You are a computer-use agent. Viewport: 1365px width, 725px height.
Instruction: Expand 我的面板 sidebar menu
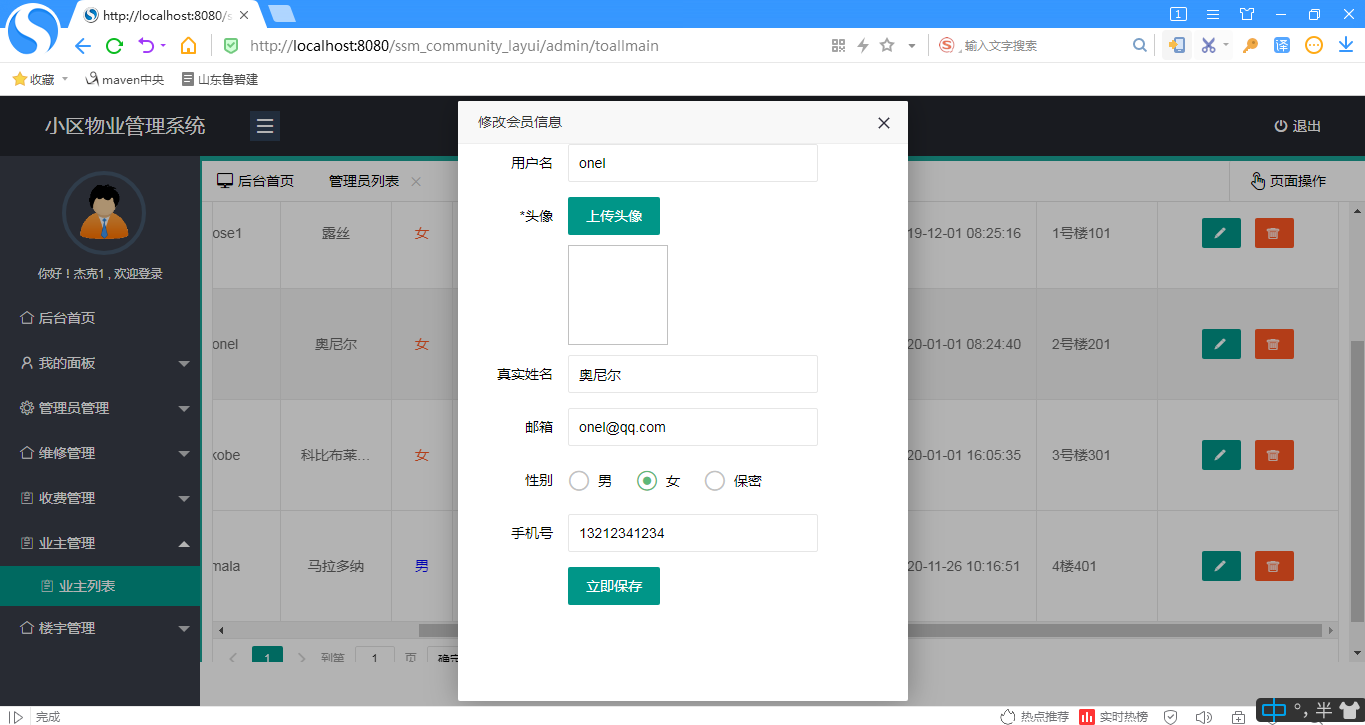[100, 363]
